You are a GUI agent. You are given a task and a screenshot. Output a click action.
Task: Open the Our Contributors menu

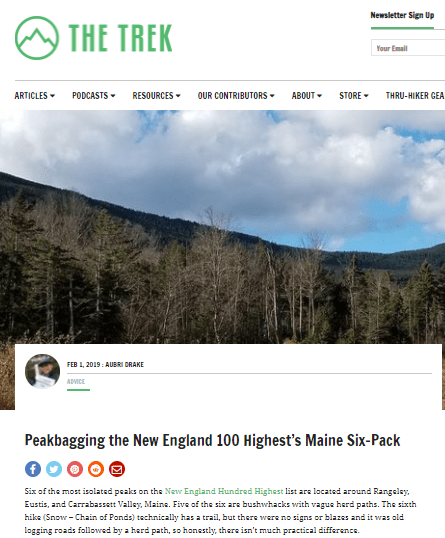tap(236, 96)
